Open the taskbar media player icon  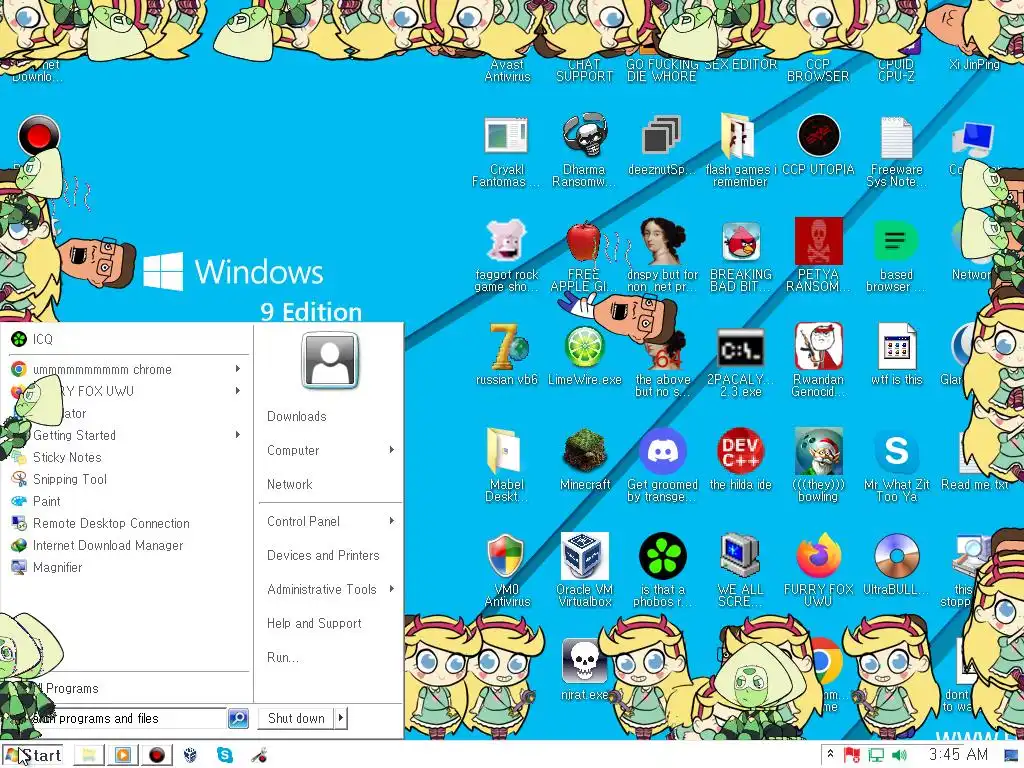(x=122, y=756)
